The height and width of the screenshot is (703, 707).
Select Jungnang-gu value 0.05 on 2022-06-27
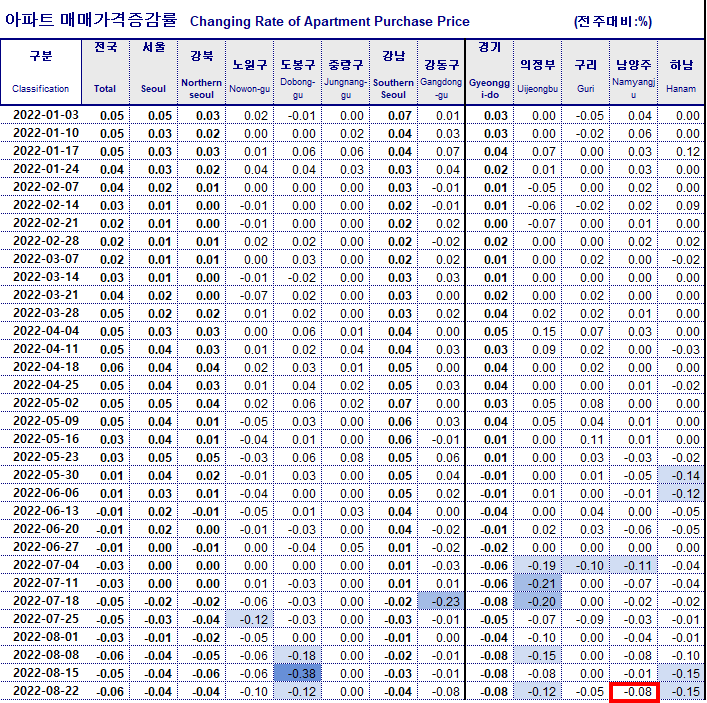click(345, 547)
